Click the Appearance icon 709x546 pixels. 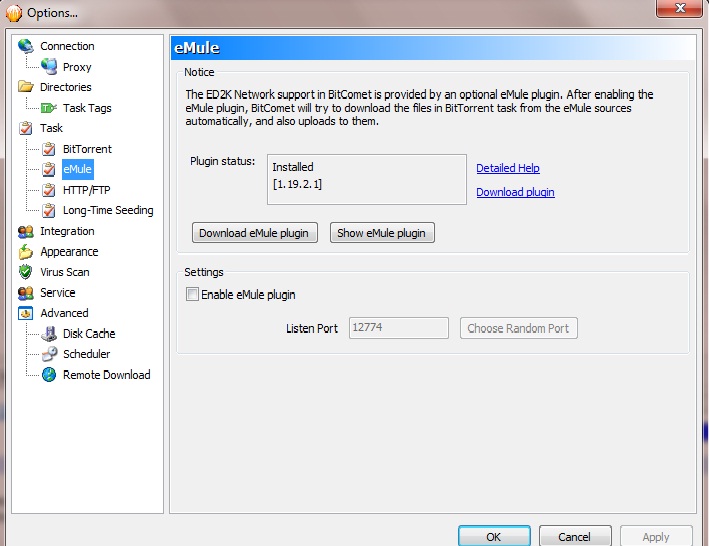click(26, 252)
